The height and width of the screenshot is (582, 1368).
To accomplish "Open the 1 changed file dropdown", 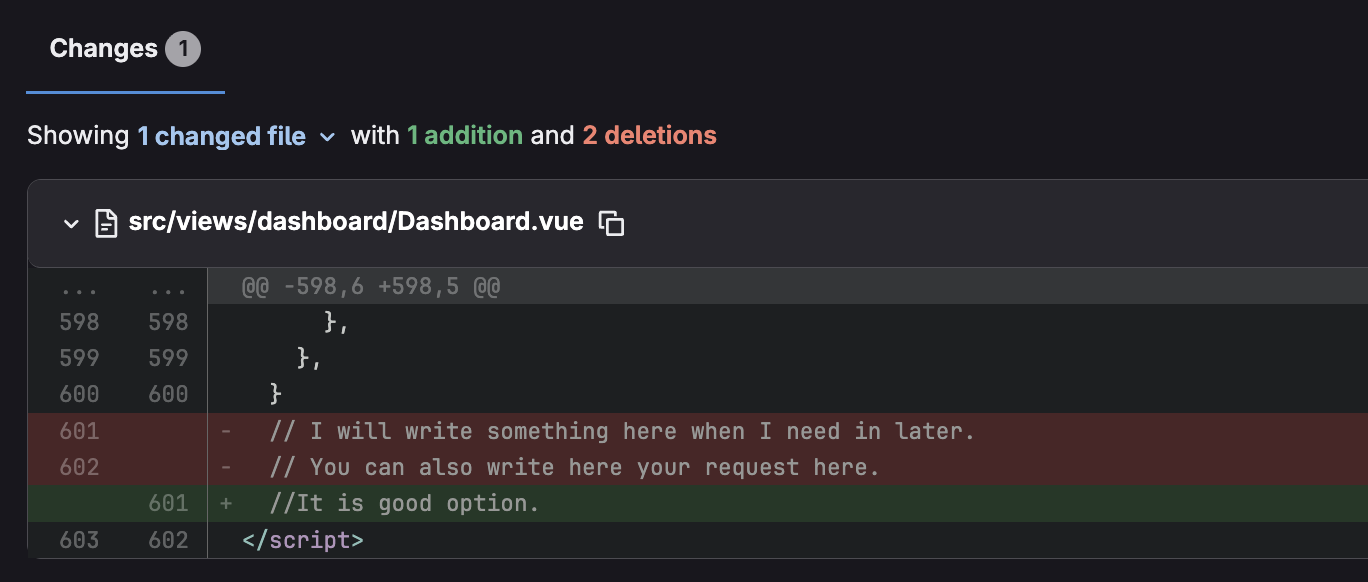I will tap(328, 137).
